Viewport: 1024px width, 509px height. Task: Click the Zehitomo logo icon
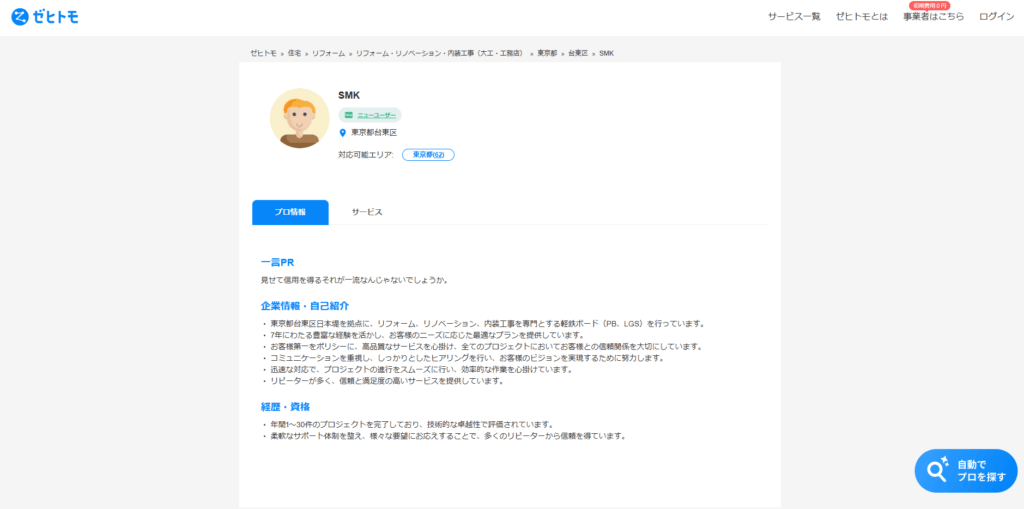tap(19, 17)
